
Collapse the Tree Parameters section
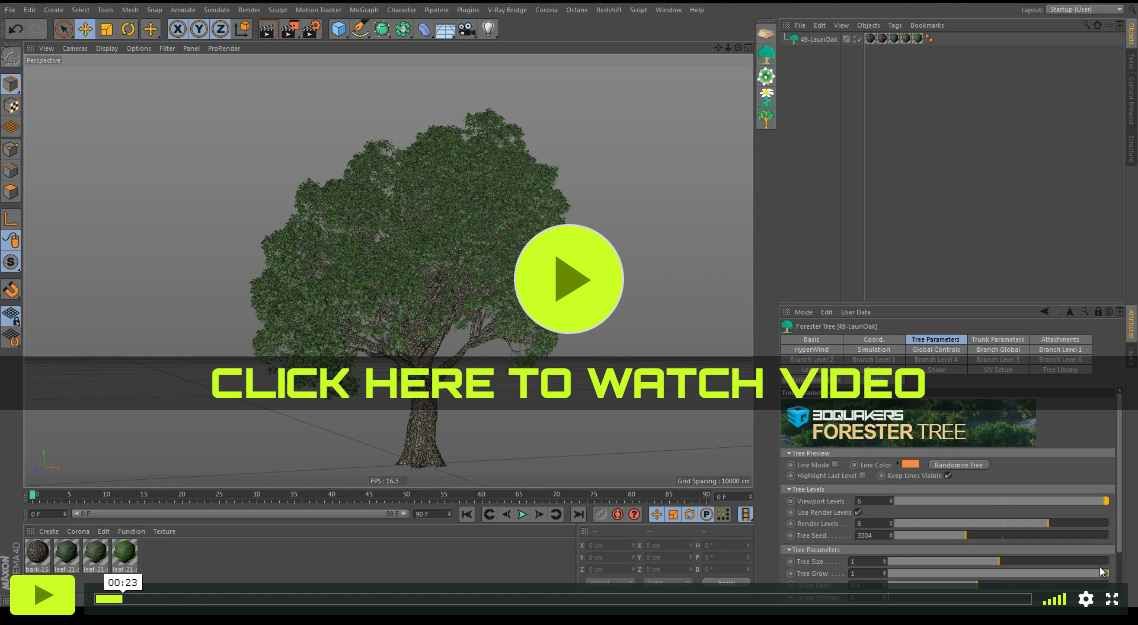(x=789, y=550)
